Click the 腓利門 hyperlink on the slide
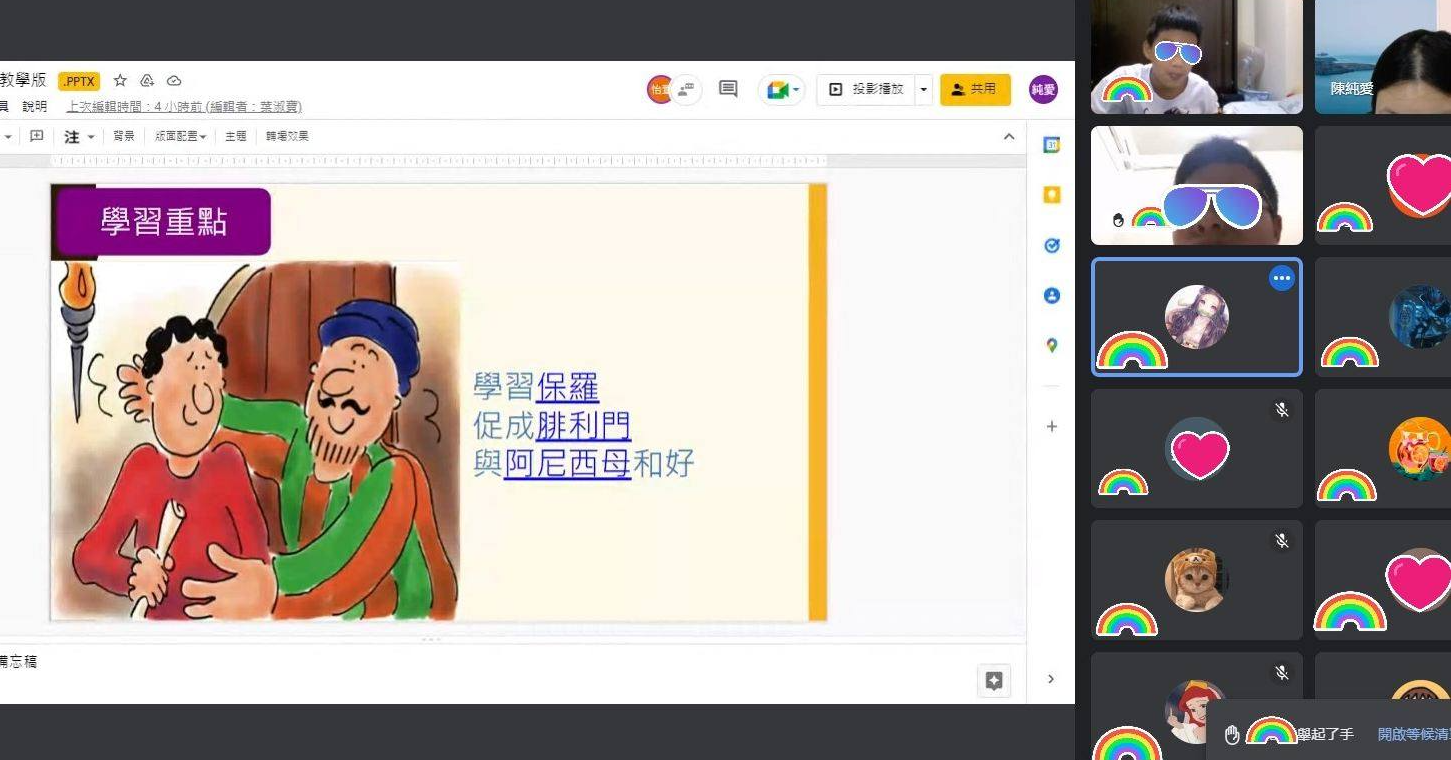 tap(583, 425)
